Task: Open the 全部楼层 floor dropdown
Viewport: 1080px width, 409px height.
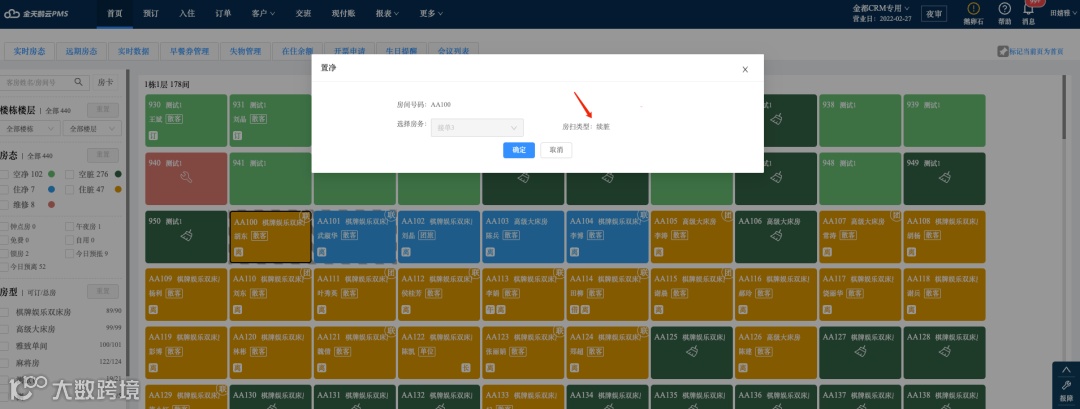Action: pyautogui.click(x=92, y=128)
